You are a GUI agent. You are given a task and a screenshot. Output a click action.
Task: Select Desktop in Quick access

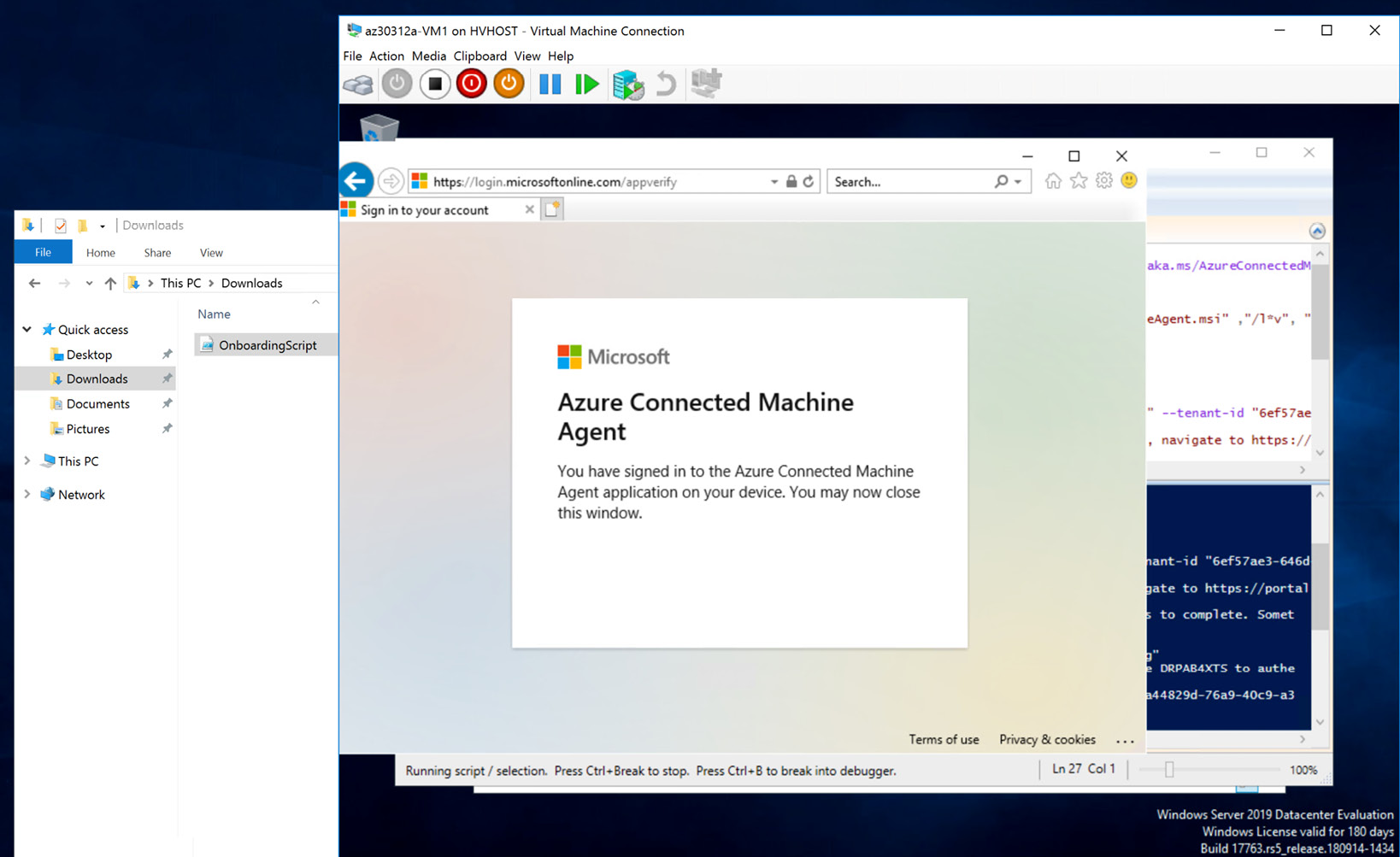coord(89,355)
